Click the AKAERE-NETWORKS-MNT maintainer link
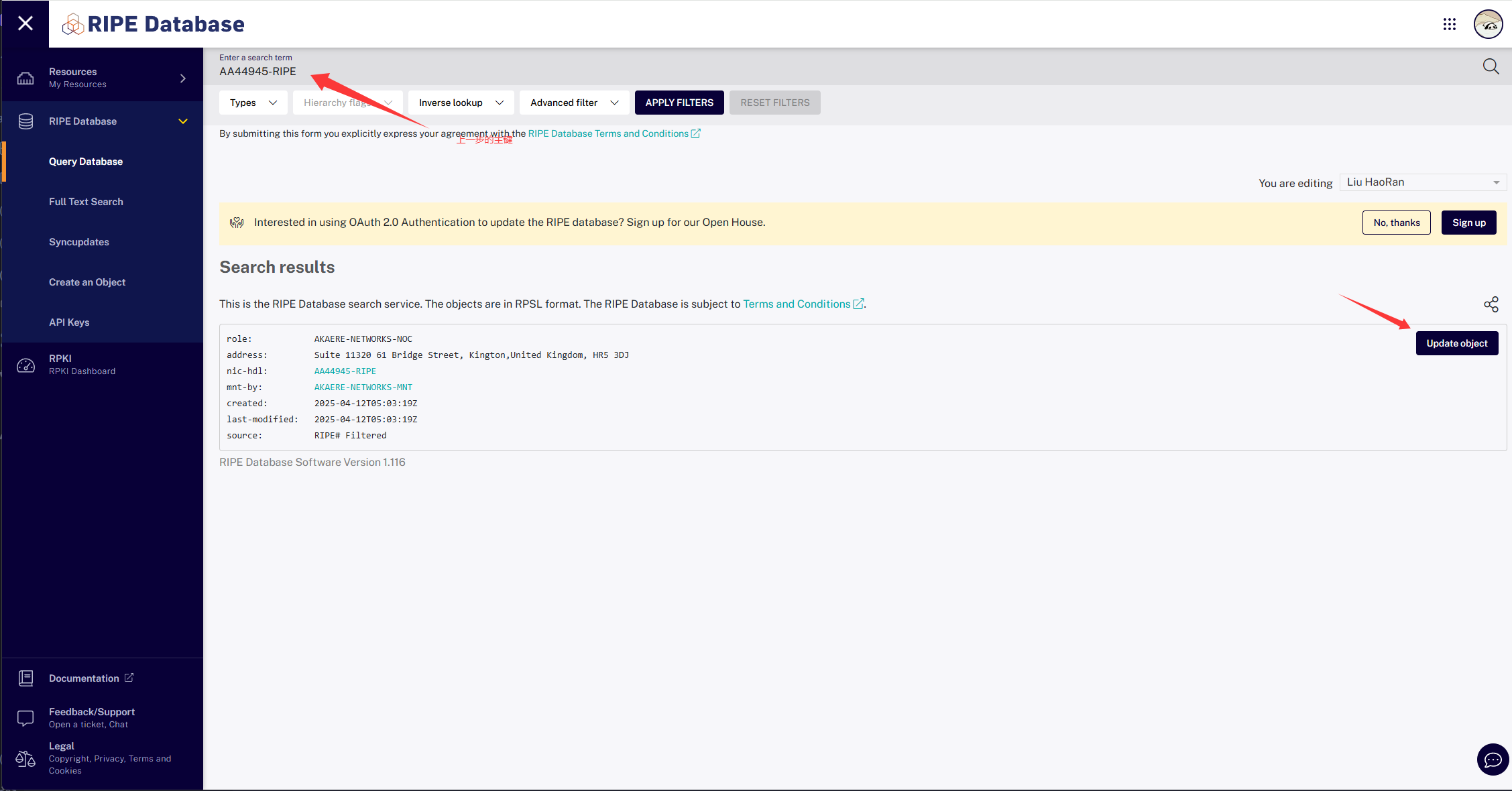The width and height of the screenshot is (1512, 791). coord(363,387)
